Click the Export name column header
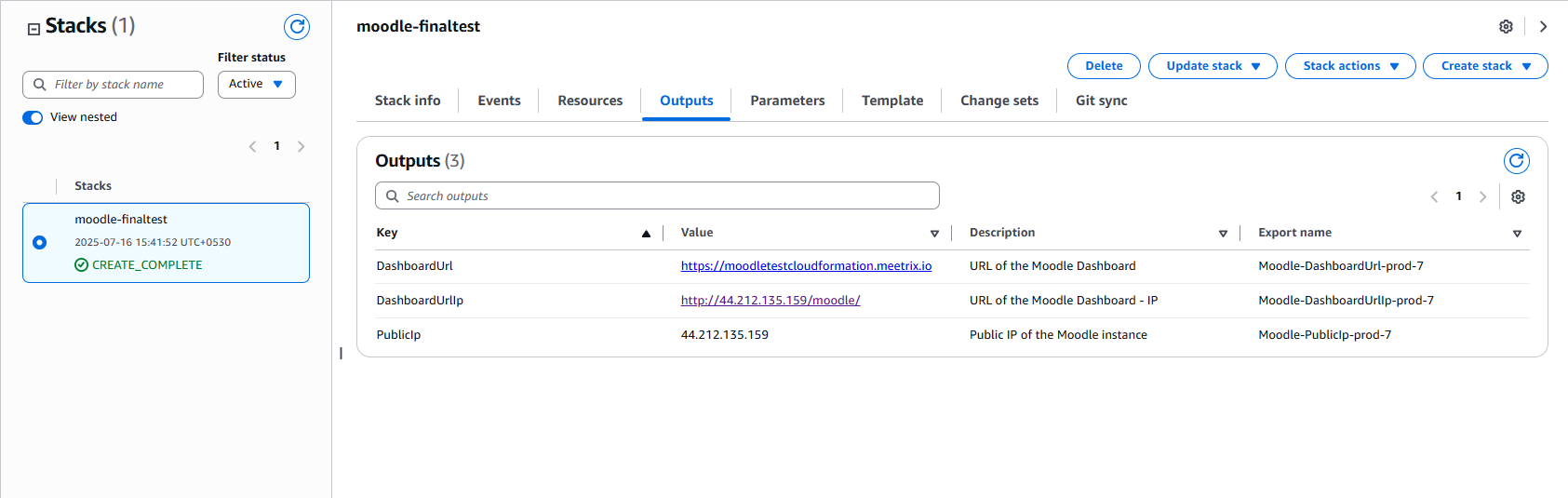Screen dimensions: 1568x498 pyautogui.click(x=1294, y=233)
